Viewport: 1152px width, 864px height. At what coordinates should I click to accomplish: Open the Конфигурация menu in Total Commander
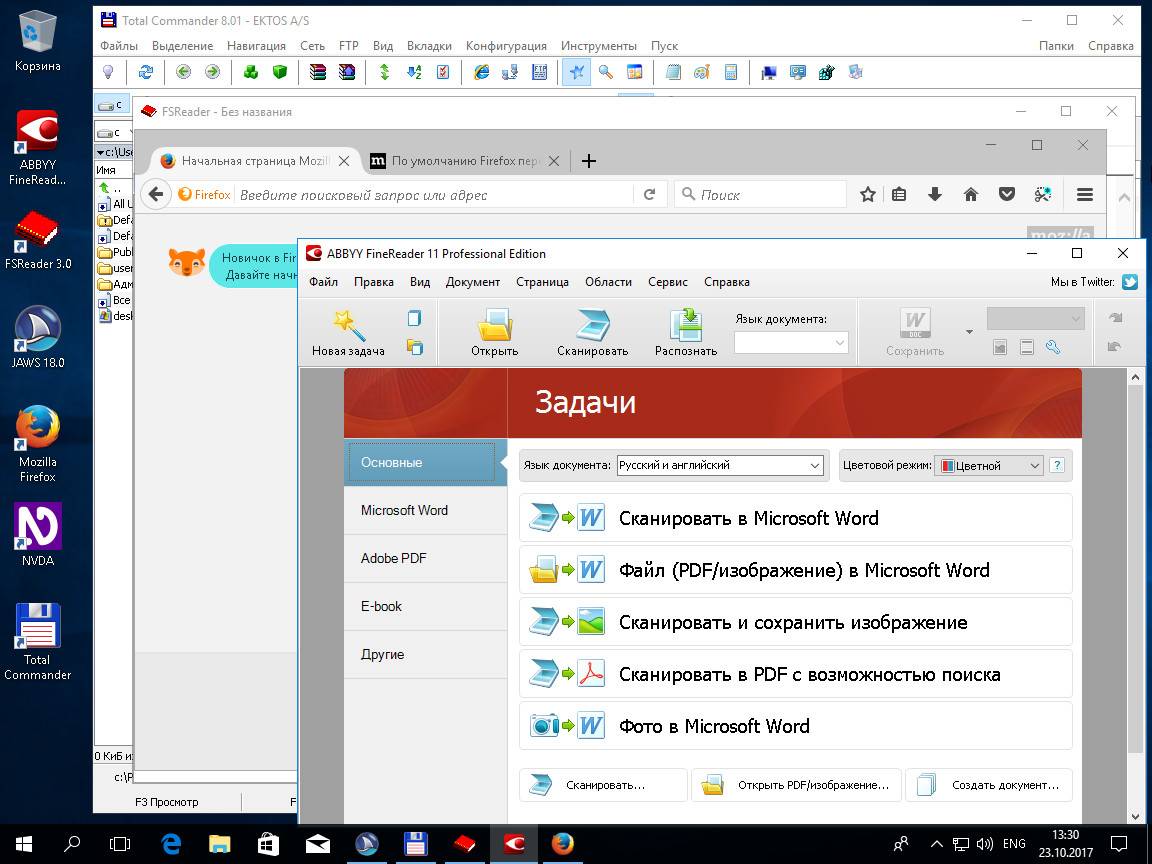[506, 46]
